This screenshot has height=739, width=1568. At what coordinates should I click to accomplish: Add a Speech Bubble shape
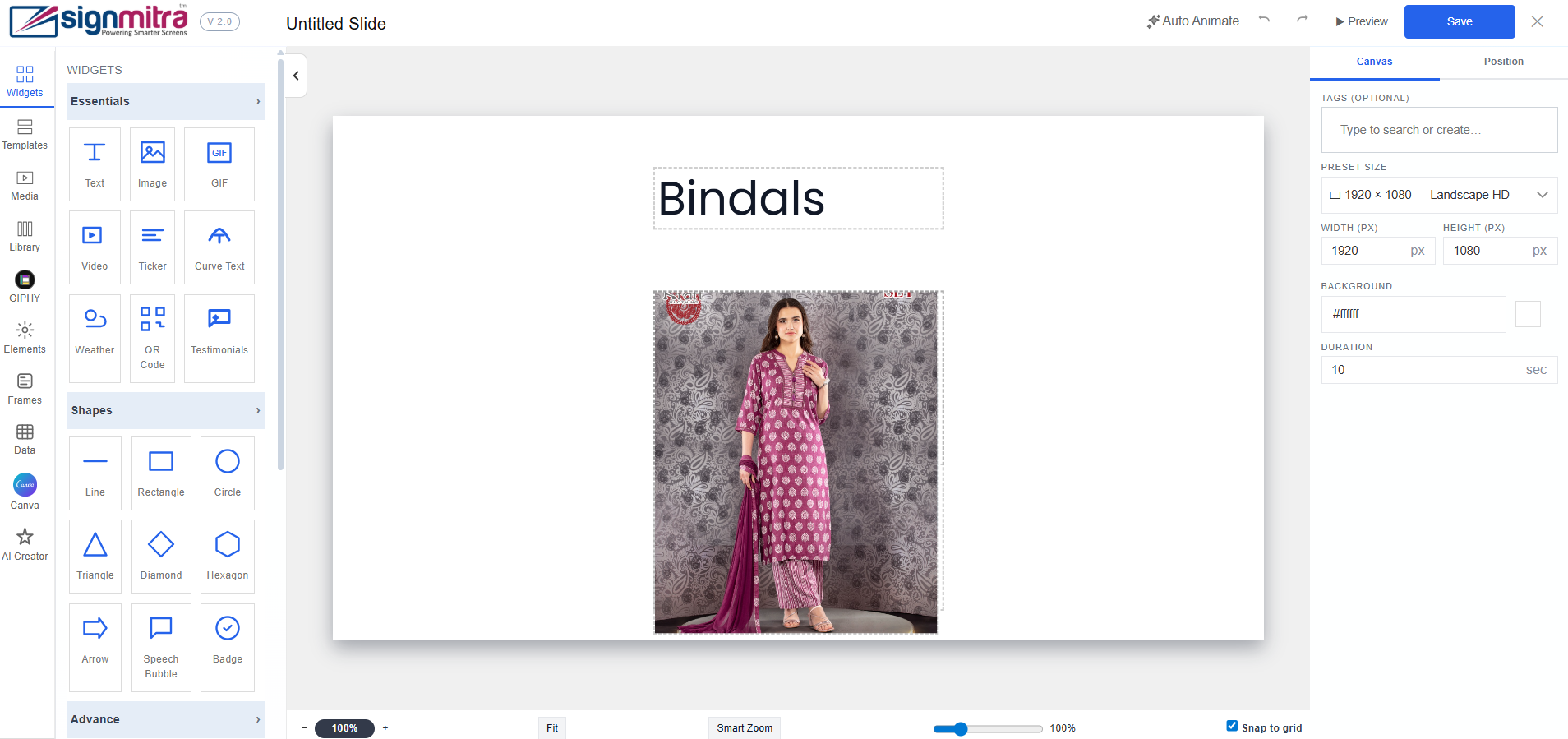coord(161,648)
